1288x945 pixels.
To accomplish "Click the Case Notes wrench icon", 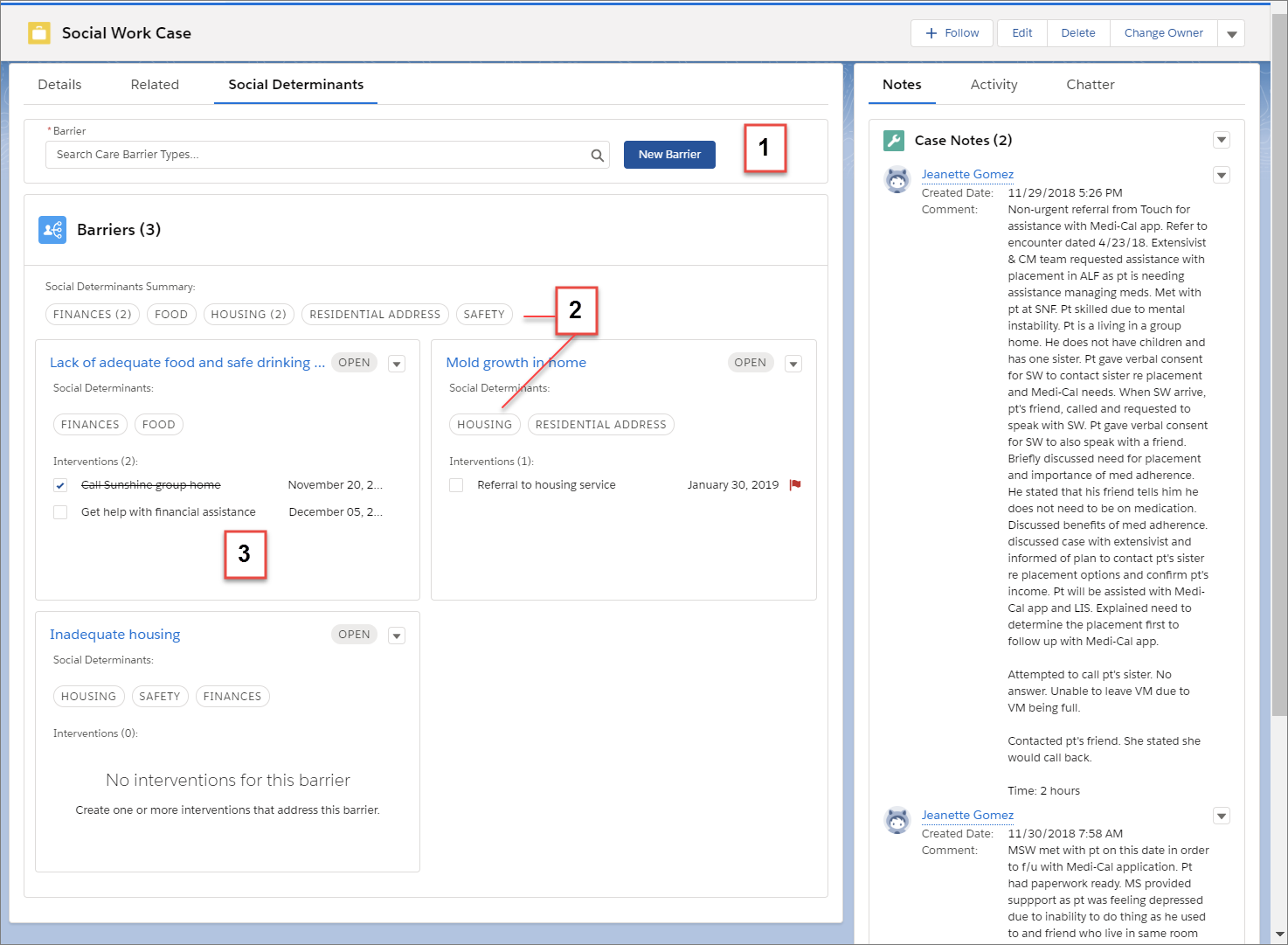I will point(894,141).
